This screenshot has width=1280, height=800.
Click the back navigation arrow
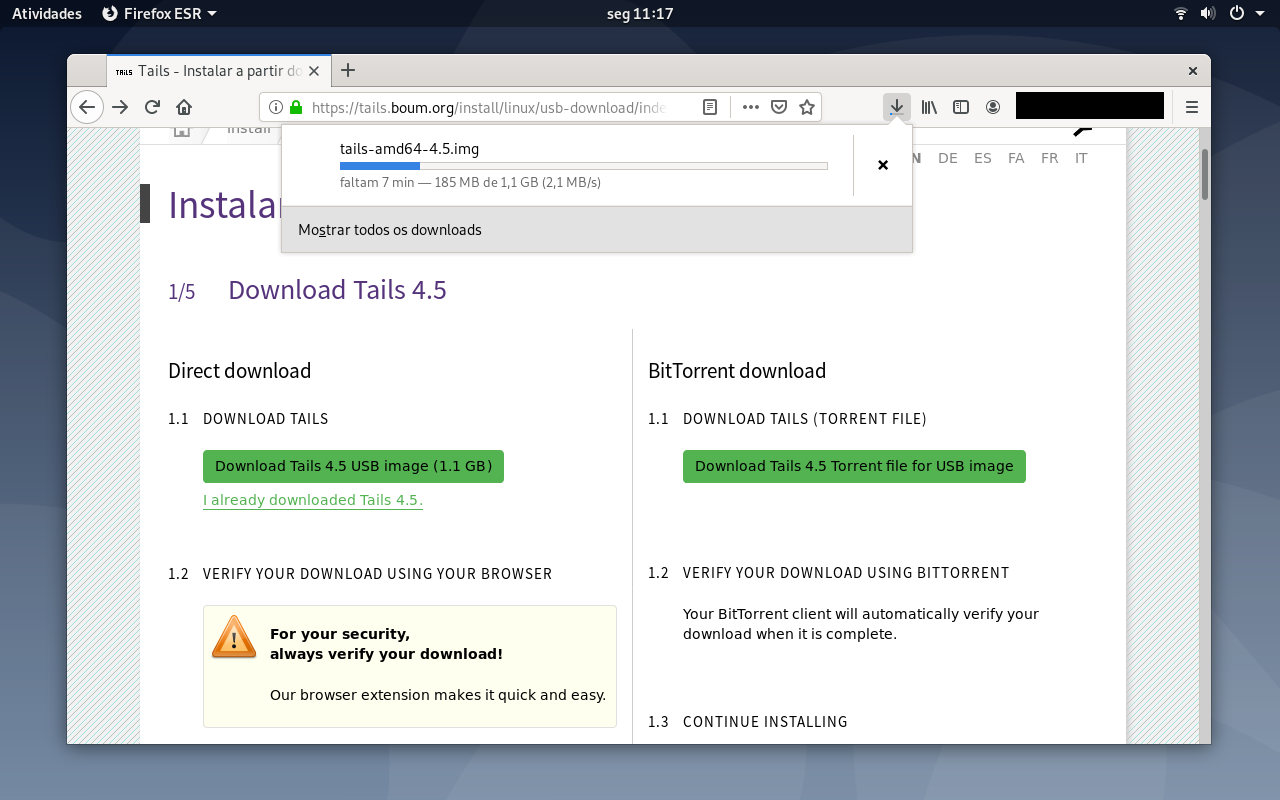(x=87, y=107)
